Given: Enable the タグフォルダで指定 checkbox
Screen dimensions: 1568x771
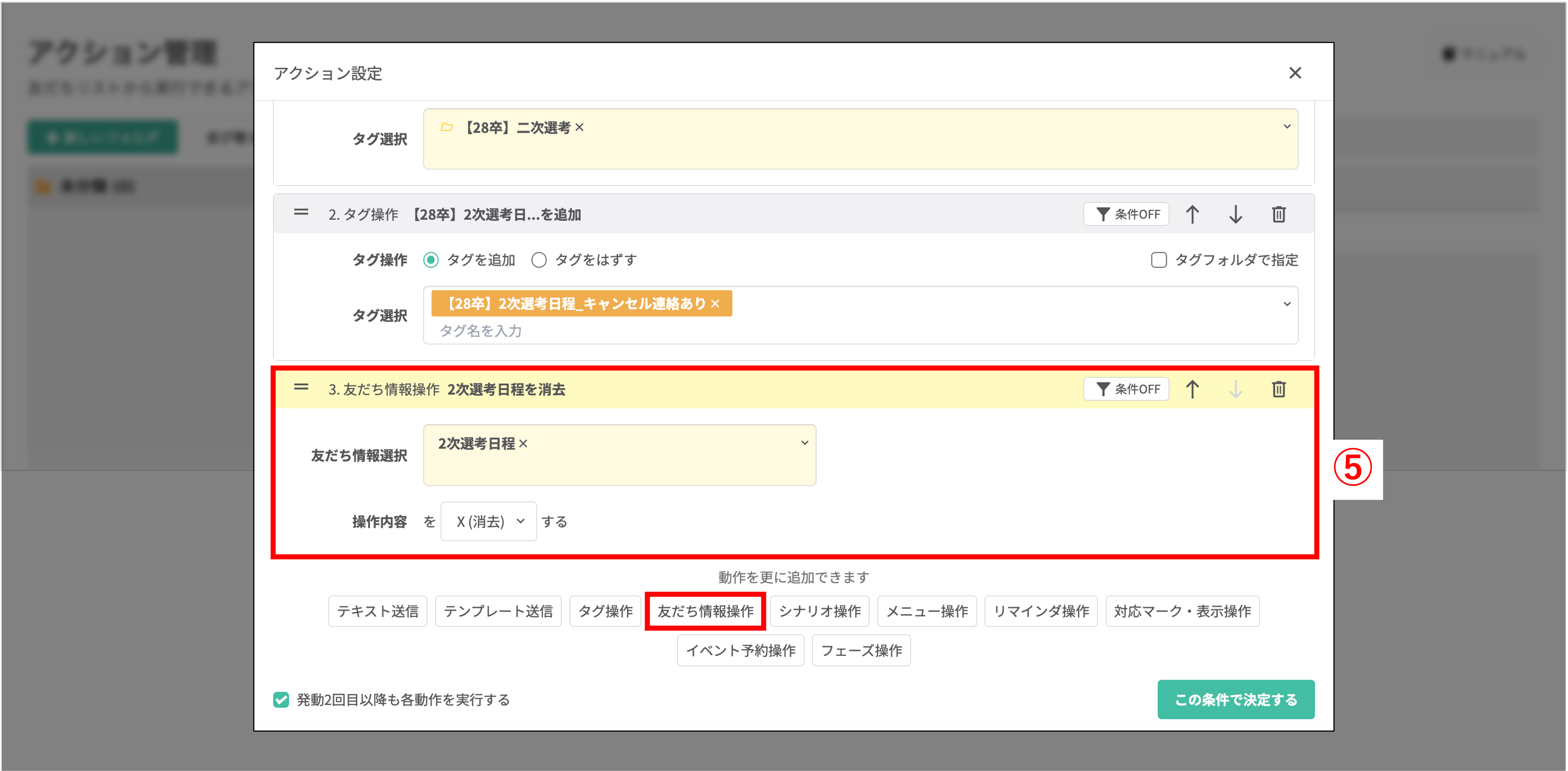Looking at the screenshot, I should tap(1158, 260).
